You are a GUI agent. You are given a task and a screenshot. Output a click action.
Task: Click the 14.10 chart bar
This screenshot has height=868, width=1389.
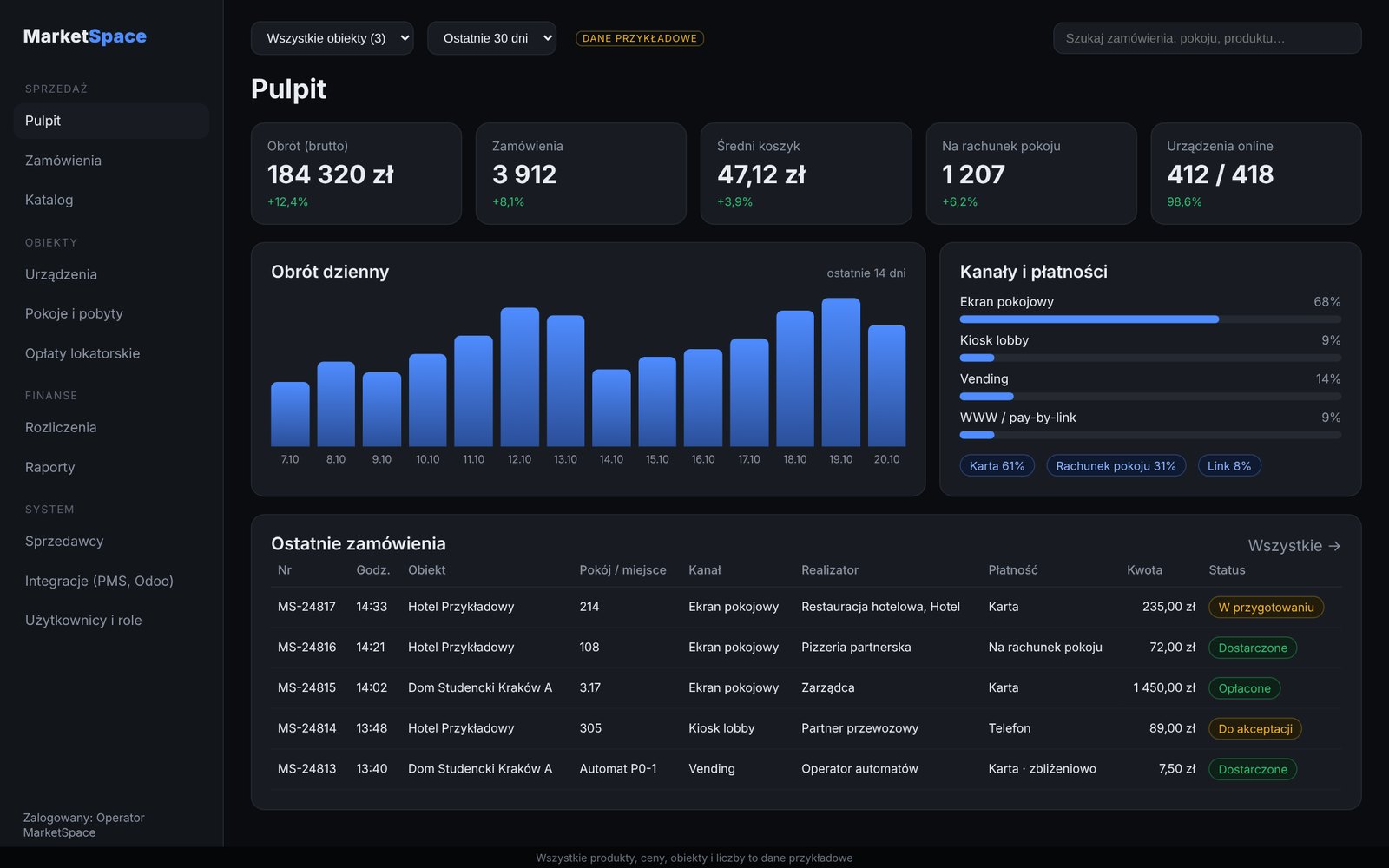tap(611, 408)
